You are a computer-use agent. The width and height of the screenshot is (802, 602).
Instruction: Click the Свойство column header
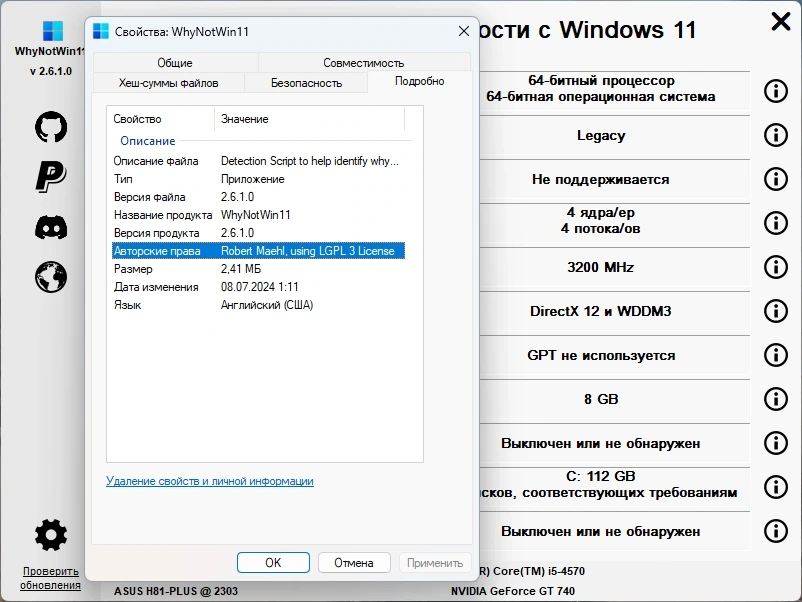(x=161, y=119)
